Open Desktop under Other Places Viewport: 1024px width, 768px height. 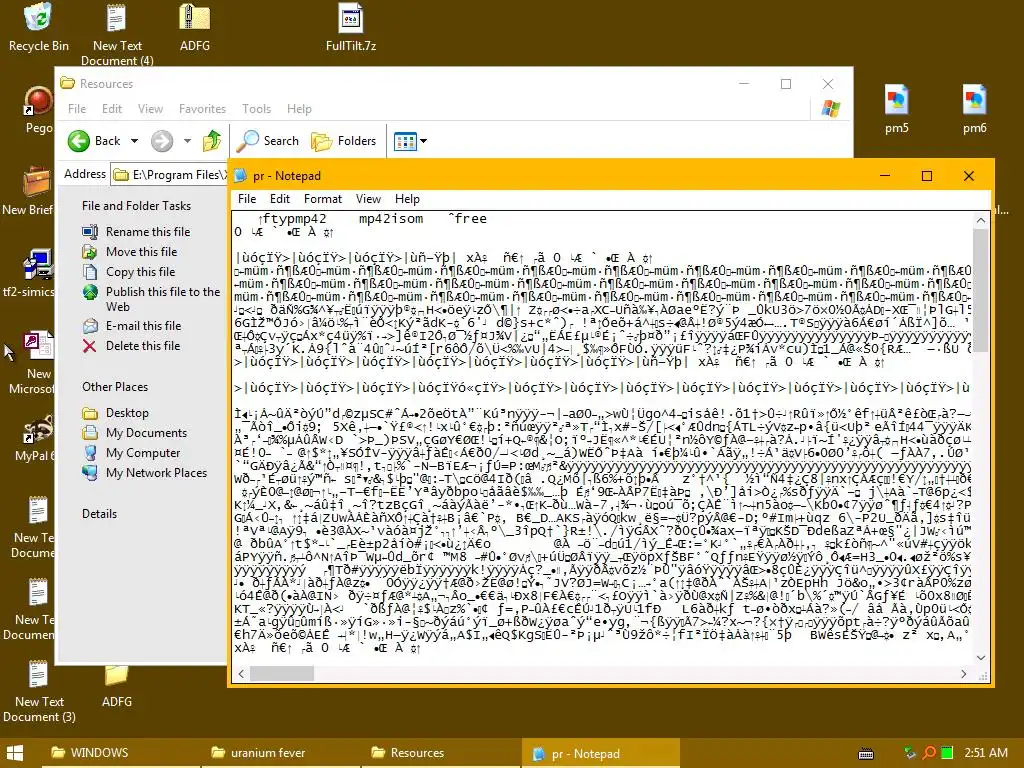(x=127, y=413)
